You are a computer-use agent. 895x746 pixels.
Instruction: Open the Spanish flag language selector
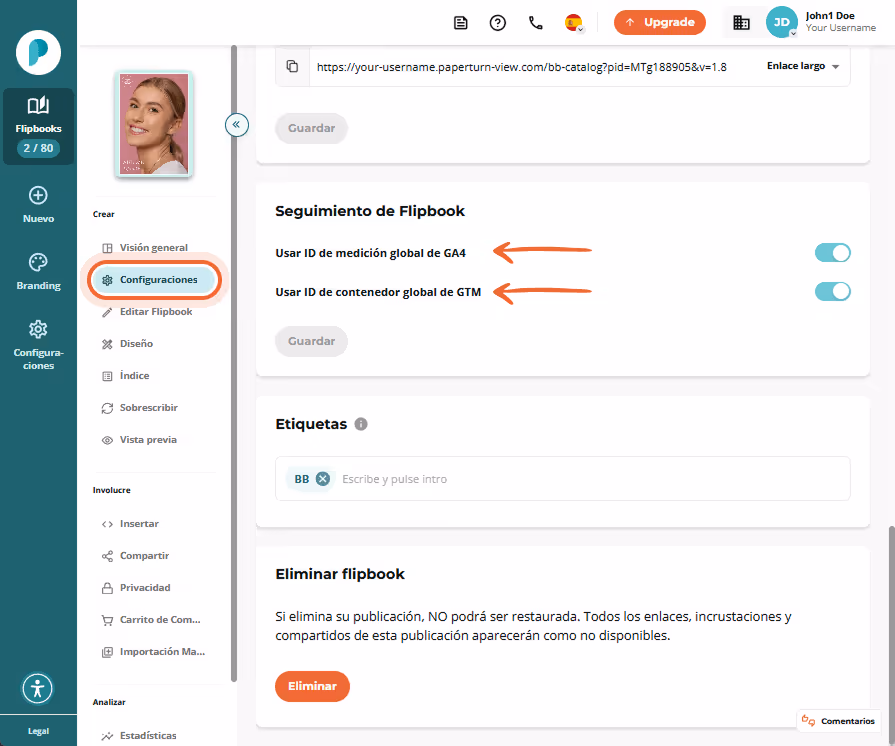coord(574,23)
